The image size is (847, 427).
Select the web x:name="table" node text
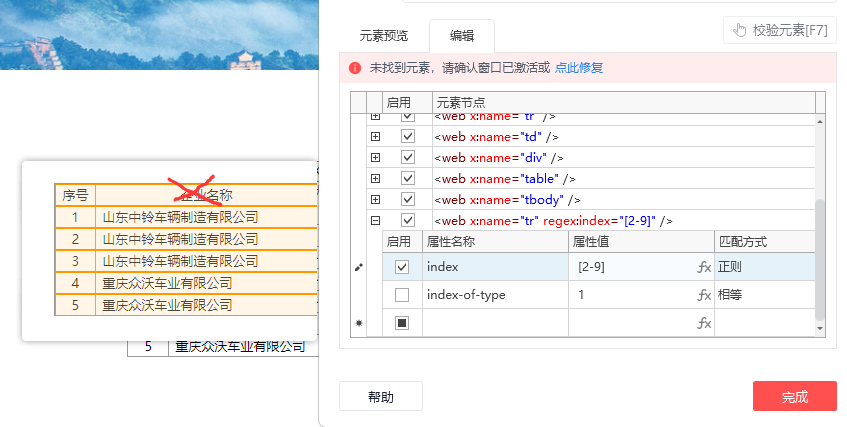(x=505, y=179)
